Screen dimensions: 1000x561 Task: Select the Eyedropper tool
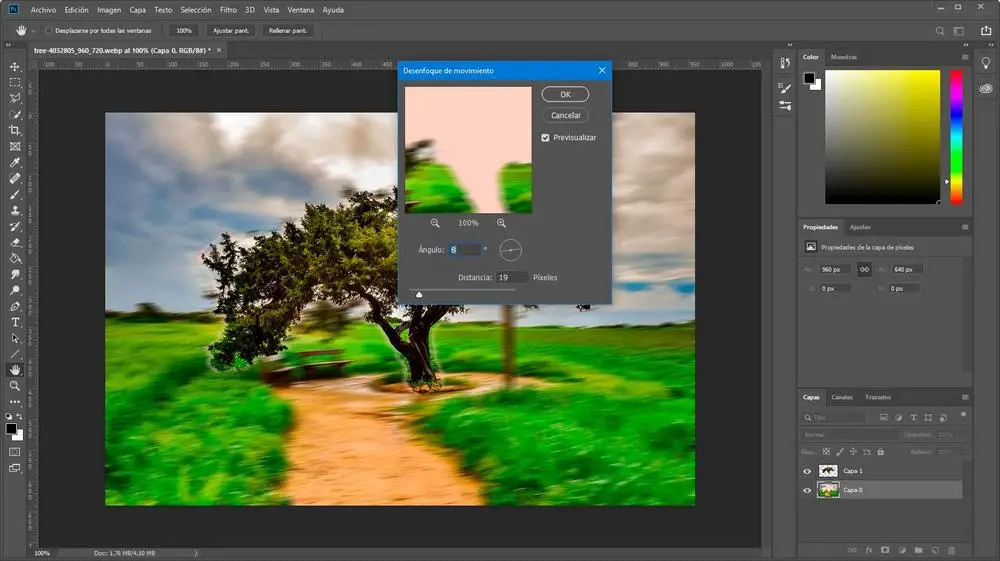tap(15, 163)
